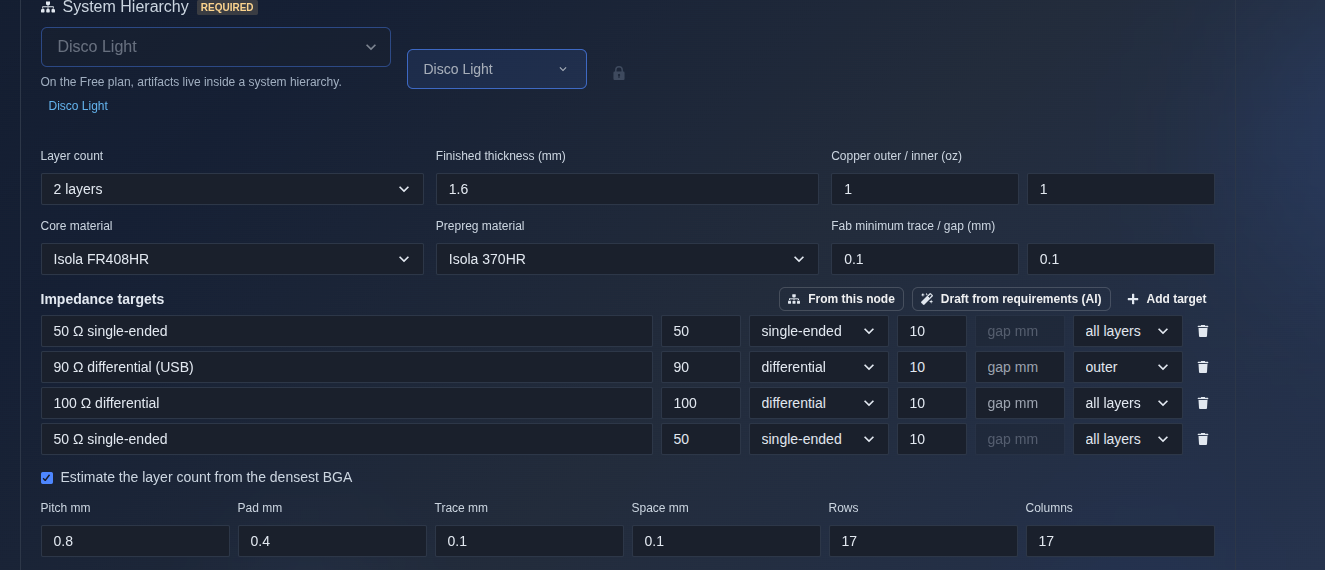Click gap mm field of 100 Ω differential row

coord(1020,403)
